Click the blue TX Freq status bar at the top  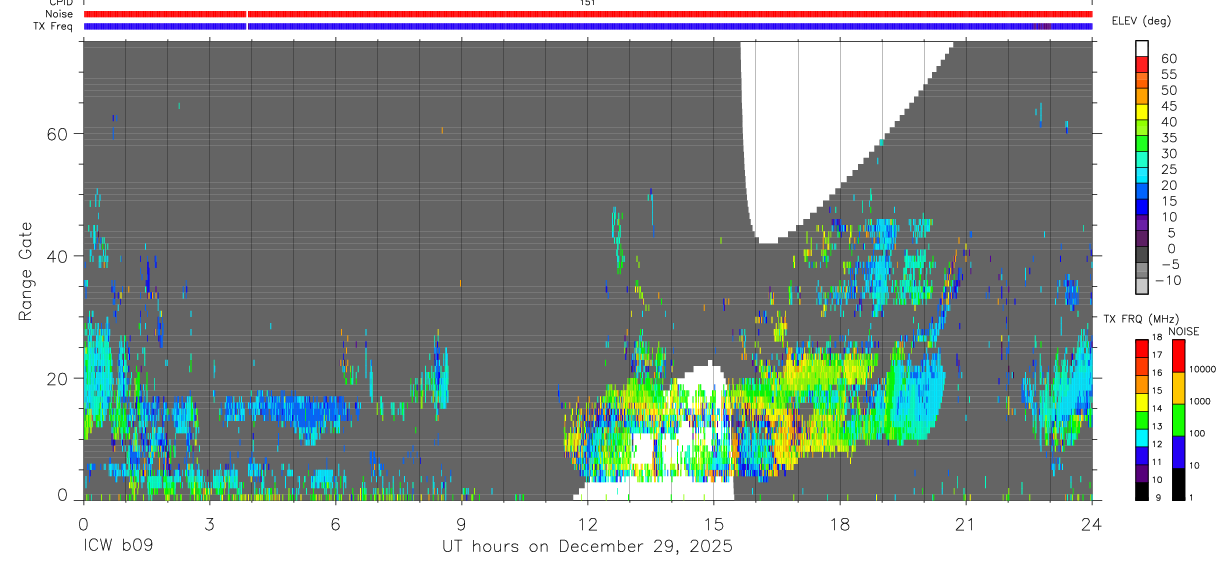coord(588,26)
